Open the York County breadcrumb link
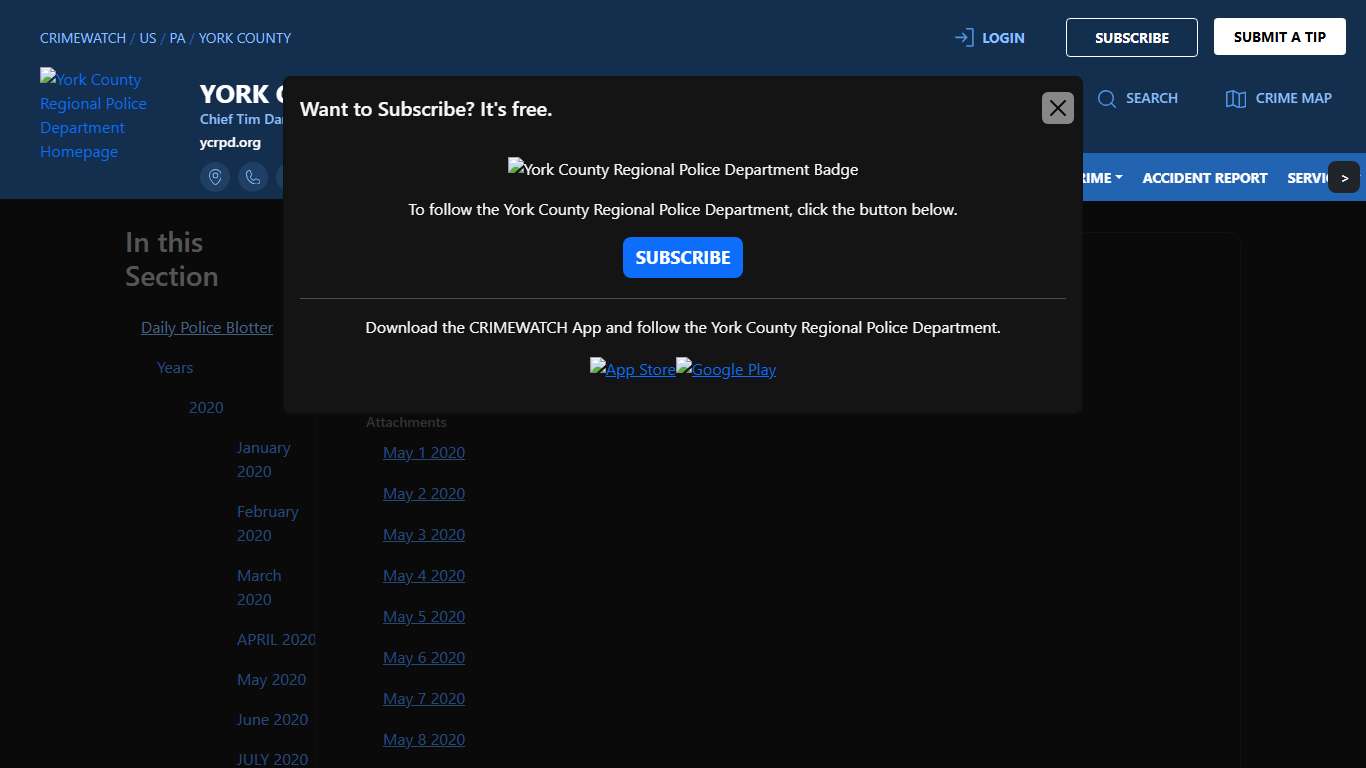This screenshot has width=1366, height=768. pos(245,38)
